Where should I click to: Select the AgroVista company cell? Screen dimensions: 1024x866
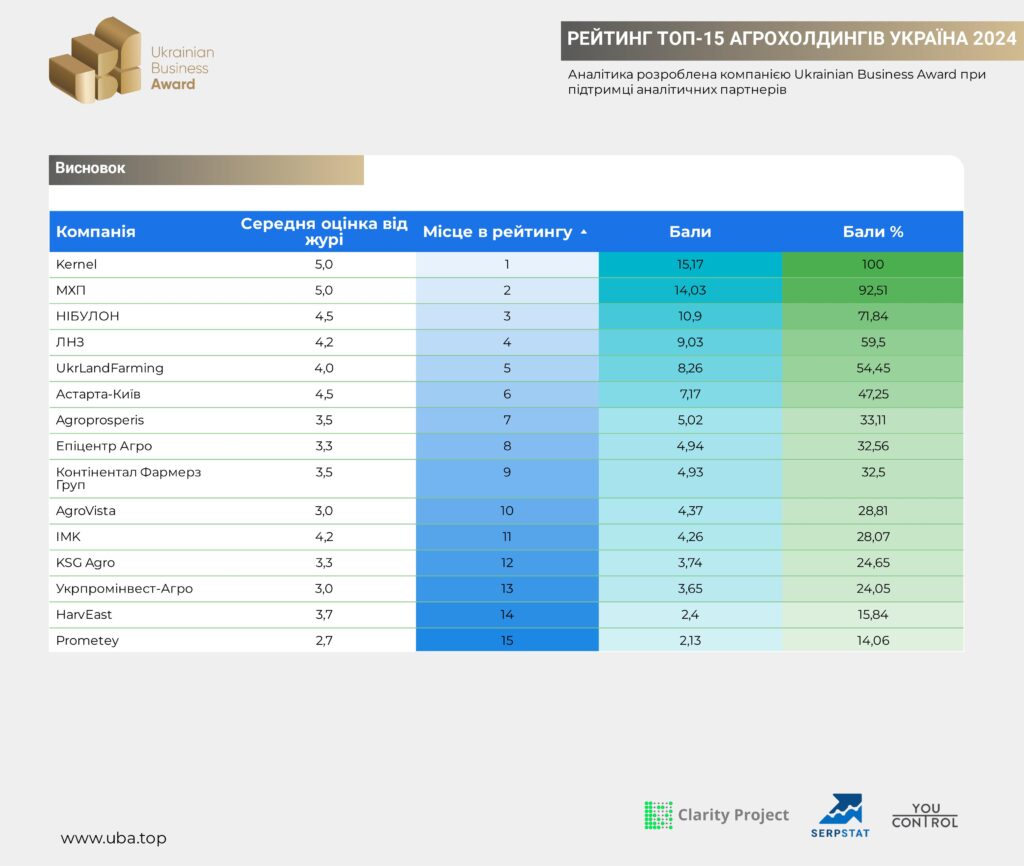pos(141,511)
